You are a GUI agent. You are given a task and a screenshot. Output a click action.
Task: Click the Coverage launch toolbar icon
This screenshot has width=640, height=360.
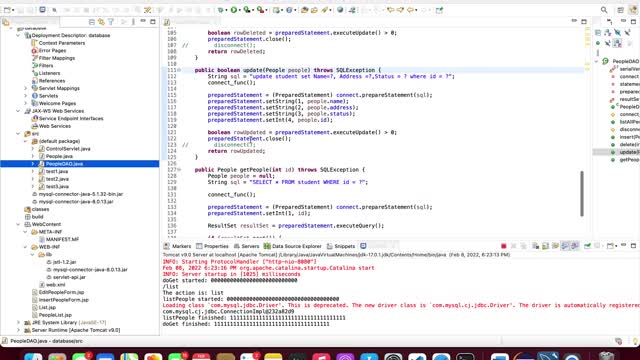[x=247, y=10]
